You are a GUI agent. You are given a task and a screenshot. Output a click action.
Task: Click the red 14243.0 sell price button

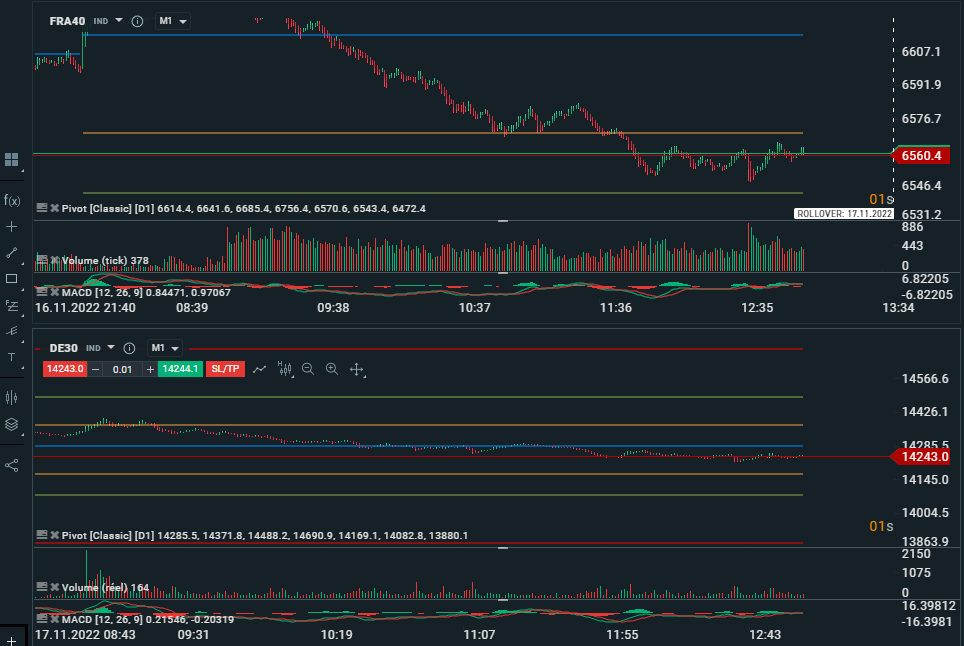coord(65,369)
